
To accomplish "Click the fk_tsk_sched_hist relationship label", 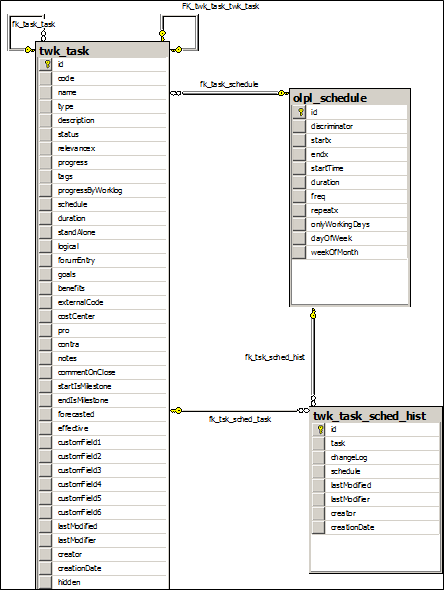I will (x=275, y=357).
